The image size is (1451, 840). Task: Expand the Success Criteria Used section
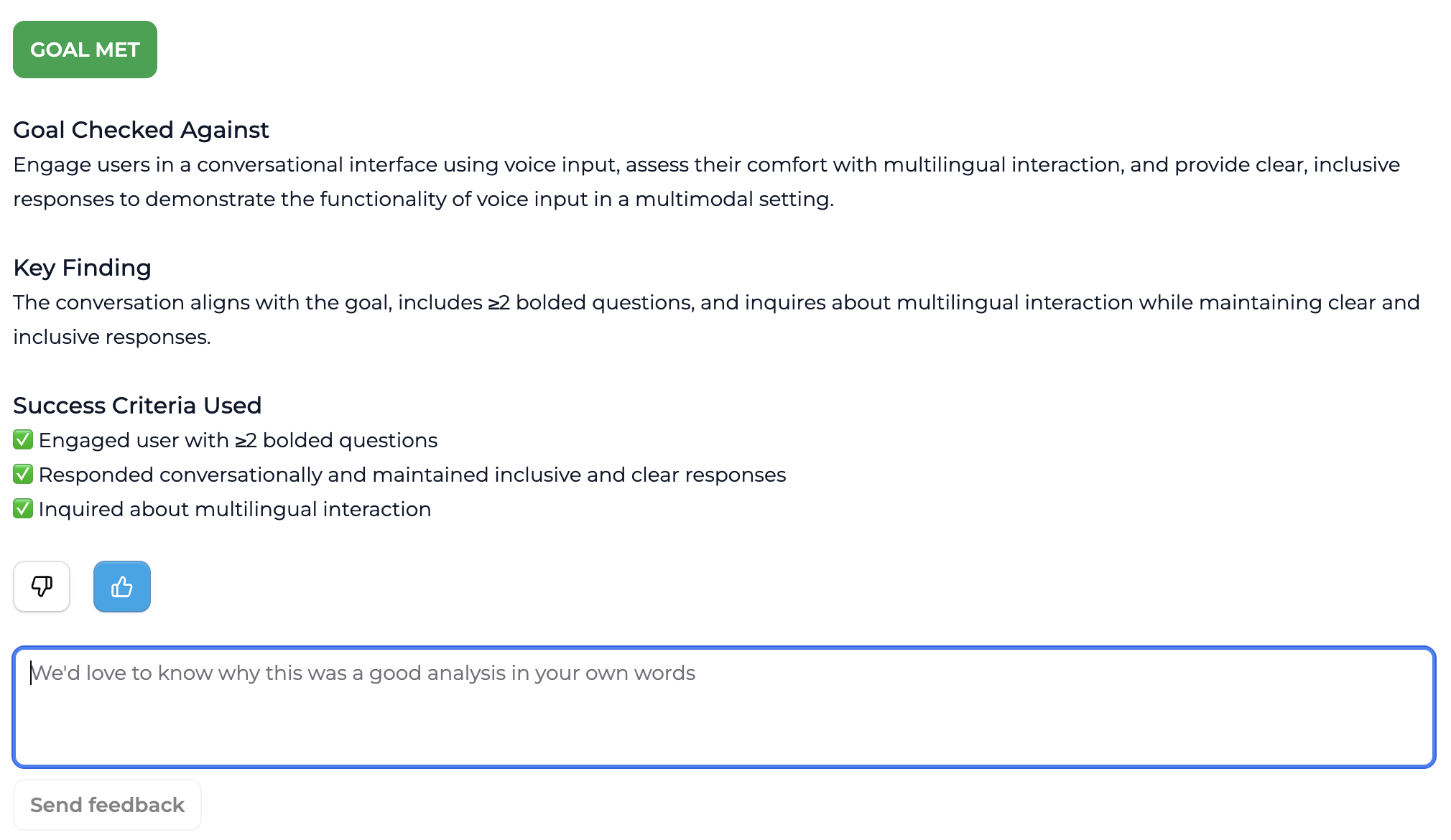(x=136, y=405)
